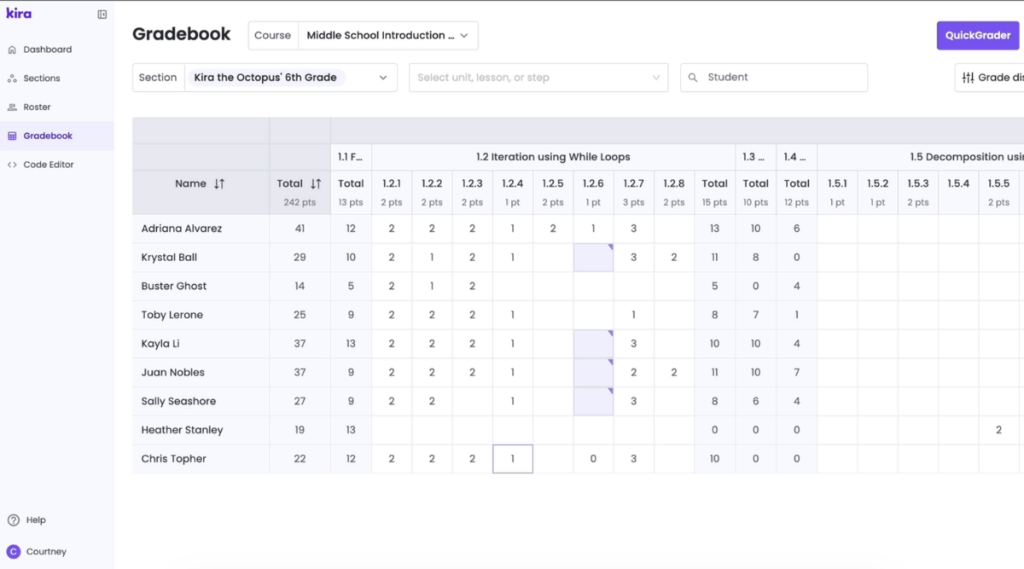Click the Sections icon in sidebar
Screen dimensions: 1024x569
click(12, 78)
